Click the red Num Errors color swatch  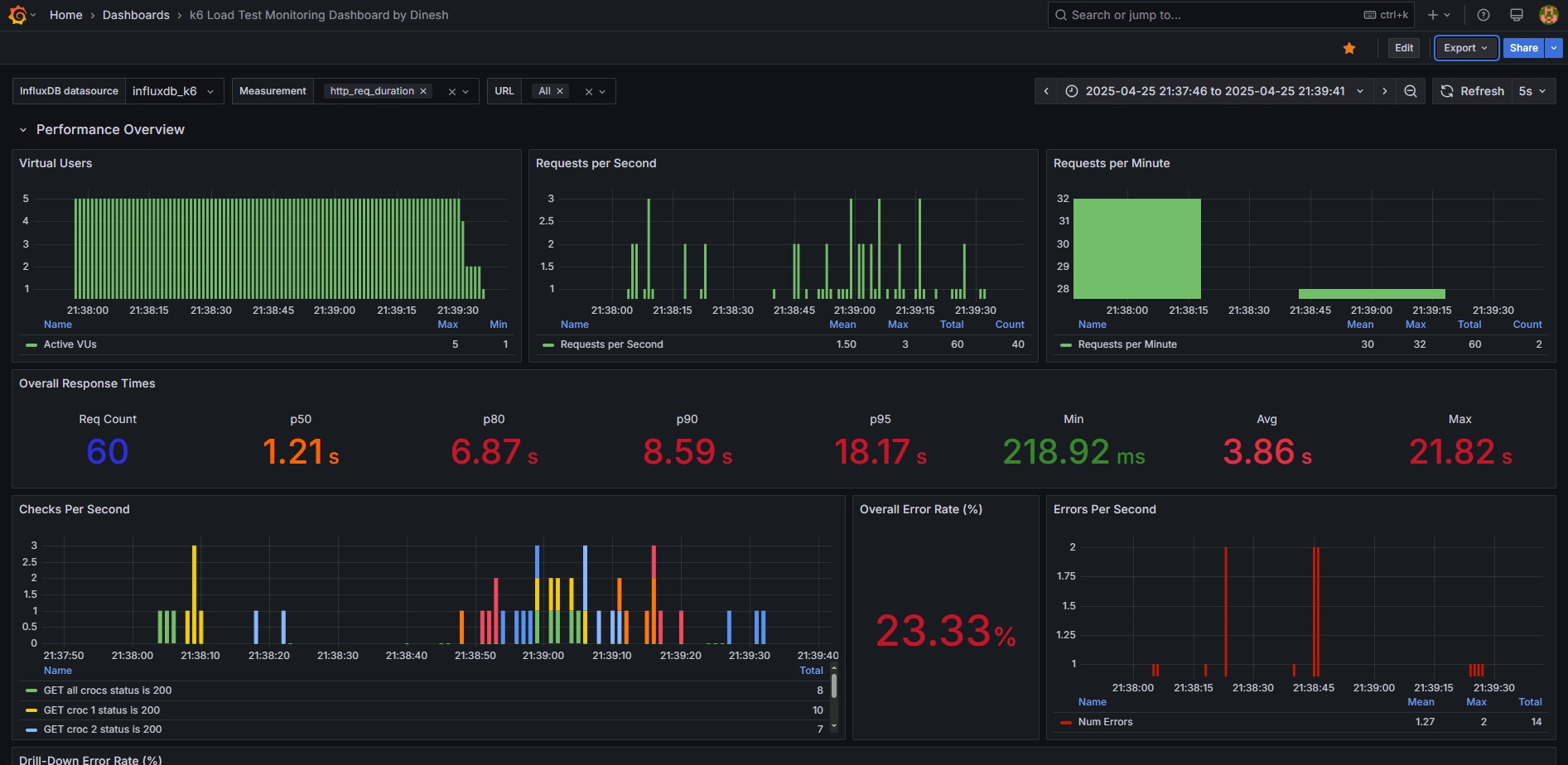click(1066, 722)
